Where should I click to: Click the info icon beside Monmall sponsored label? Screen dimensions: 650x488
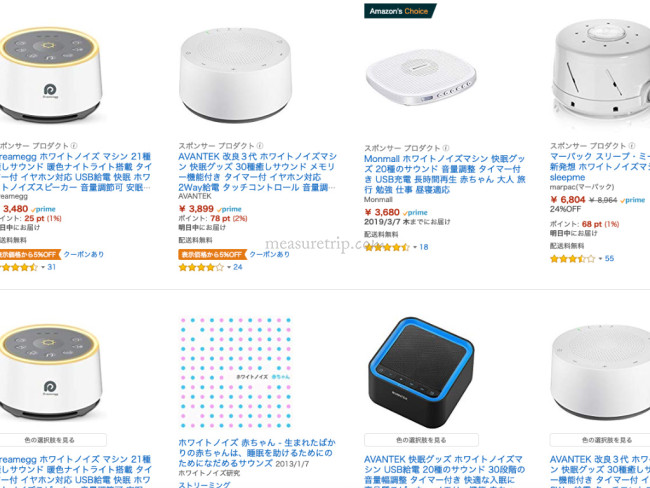click(446, 148)
